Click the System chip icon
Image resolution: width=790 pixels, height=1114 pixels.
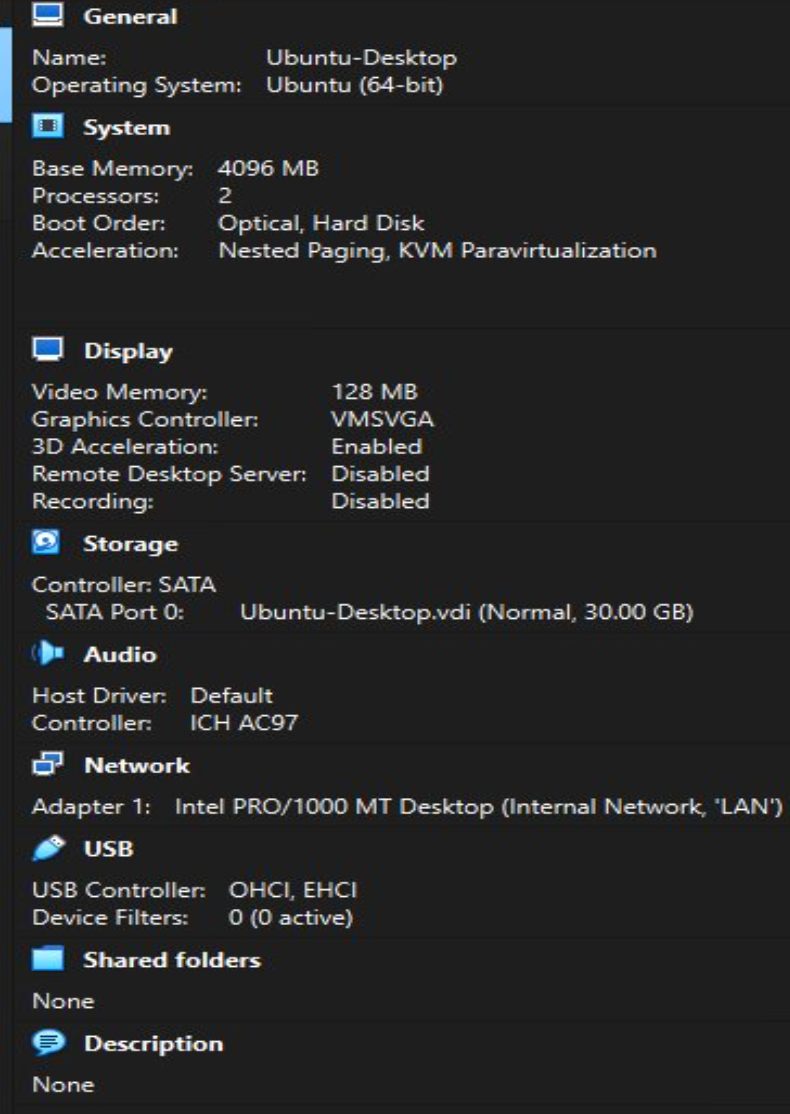coord(47,128)
